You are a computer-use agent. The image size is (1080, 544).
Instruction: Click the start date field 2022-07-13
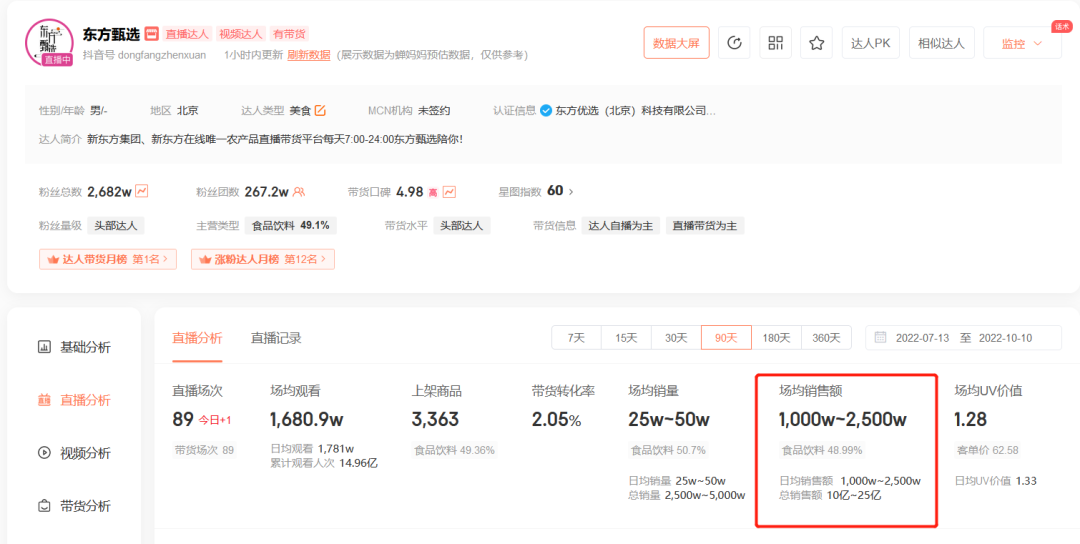(922, 338)
